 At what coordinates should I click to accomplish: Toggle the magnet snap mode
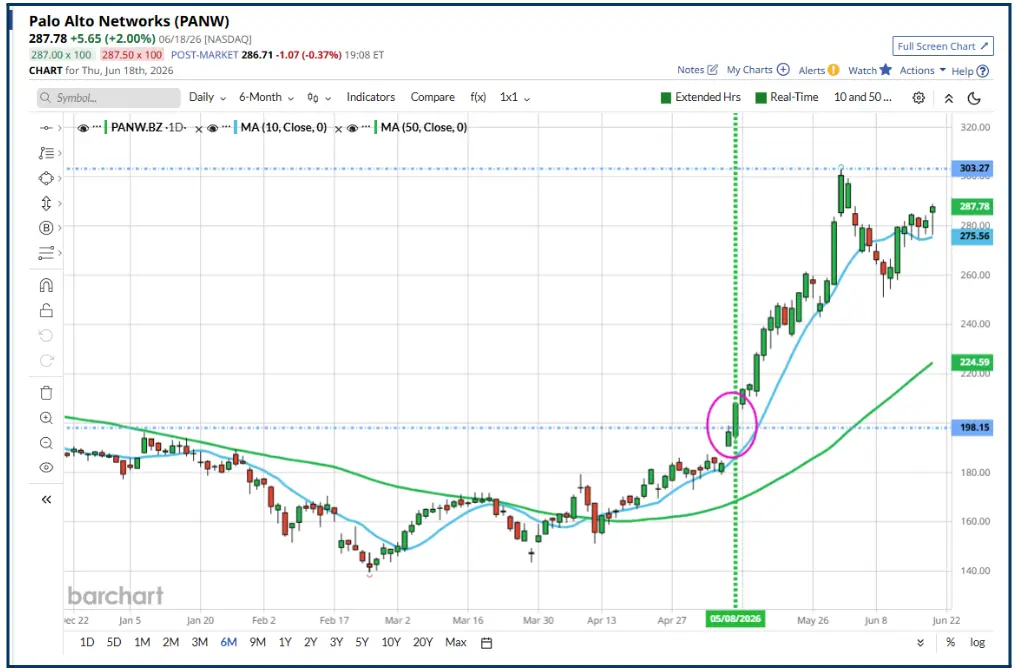[46, 285]
